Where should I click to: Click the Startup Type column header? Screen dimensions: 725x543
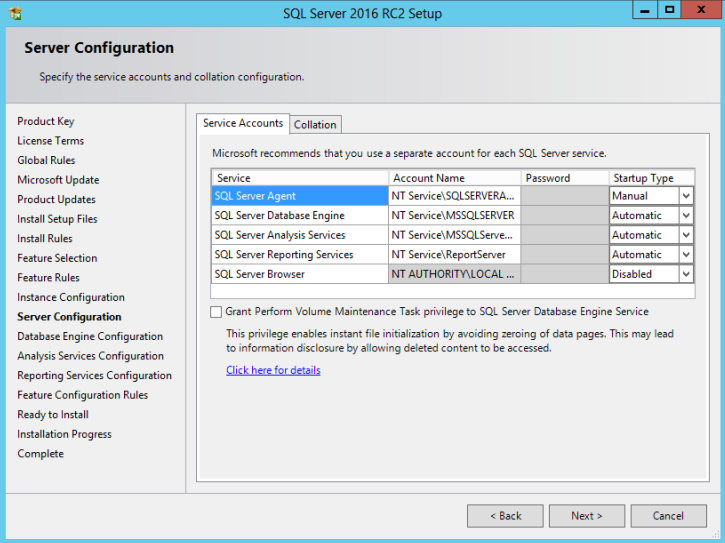[651, 178]
